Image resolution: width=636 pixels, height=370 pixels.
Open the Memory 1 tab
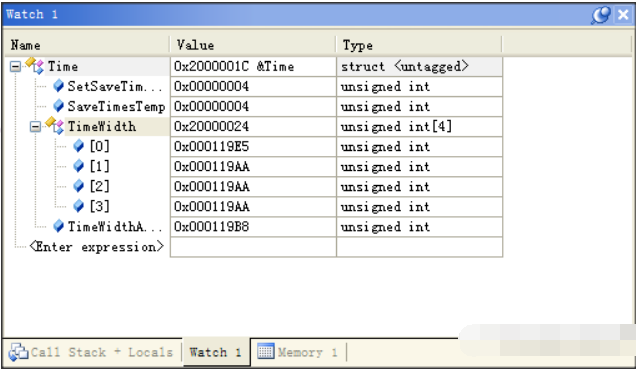[298, 352]
